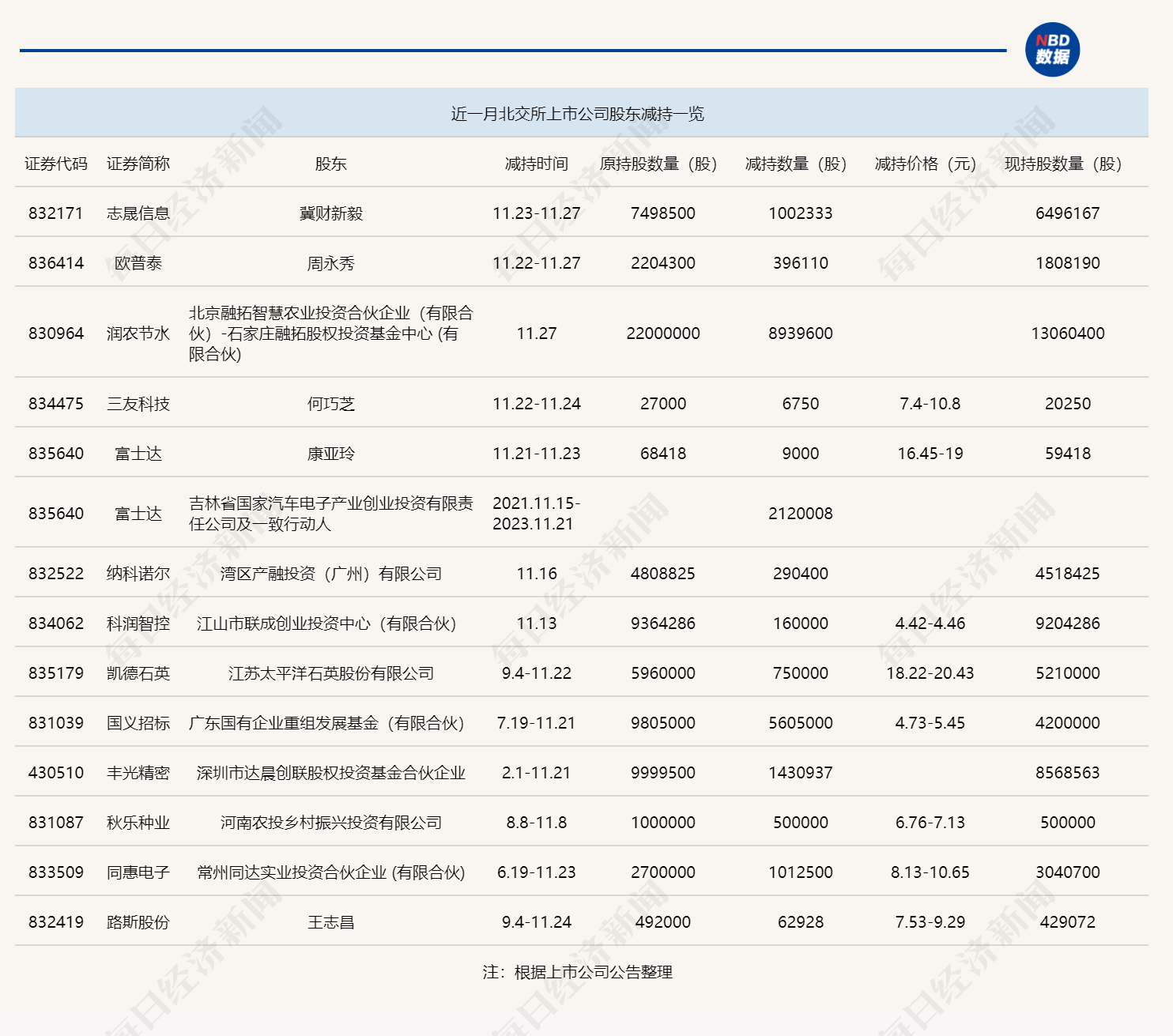
Task: Select company name 丰光精密
Action: (138, 773)
